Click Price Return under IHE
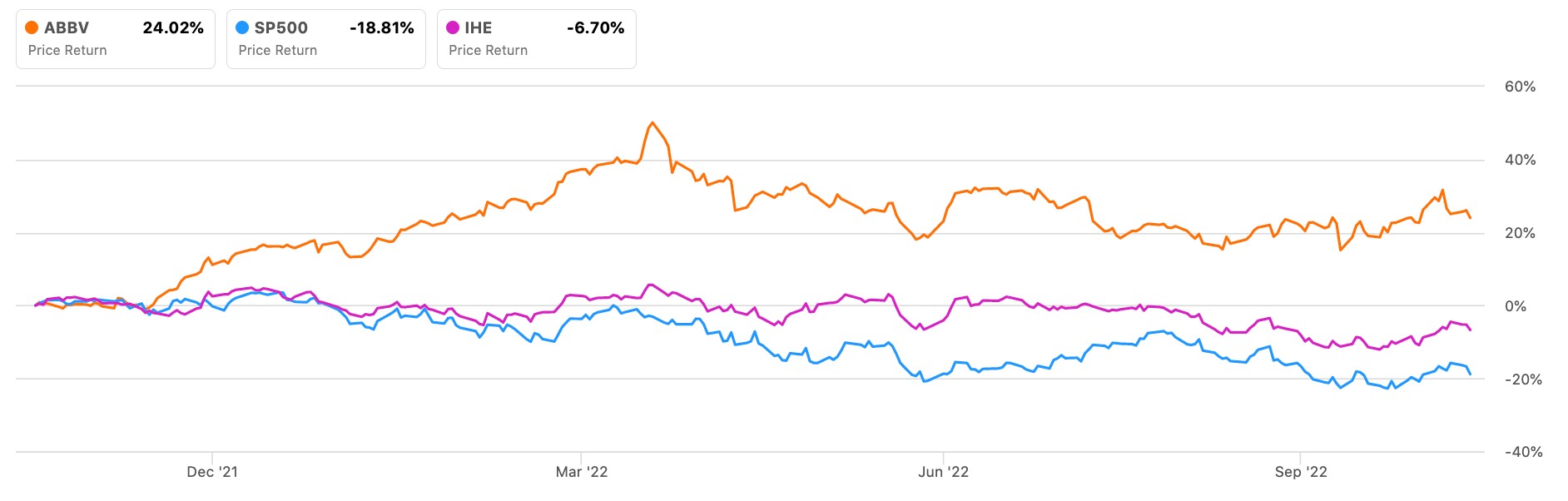The height and width of the screenshot is (501, 1568). [489, 50]
